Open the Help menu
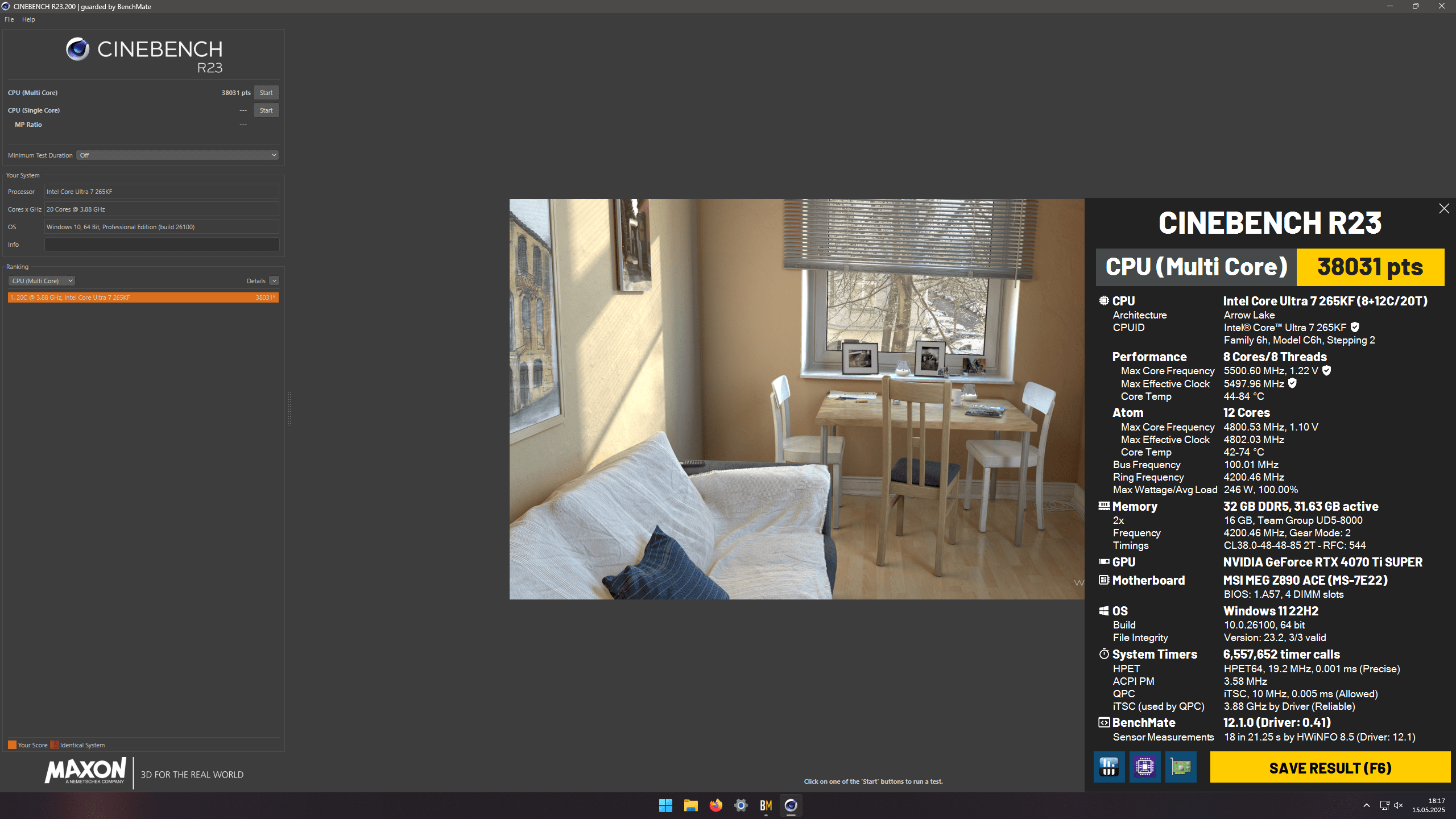Screen dimensions: 1456x819 click(28, 19)
